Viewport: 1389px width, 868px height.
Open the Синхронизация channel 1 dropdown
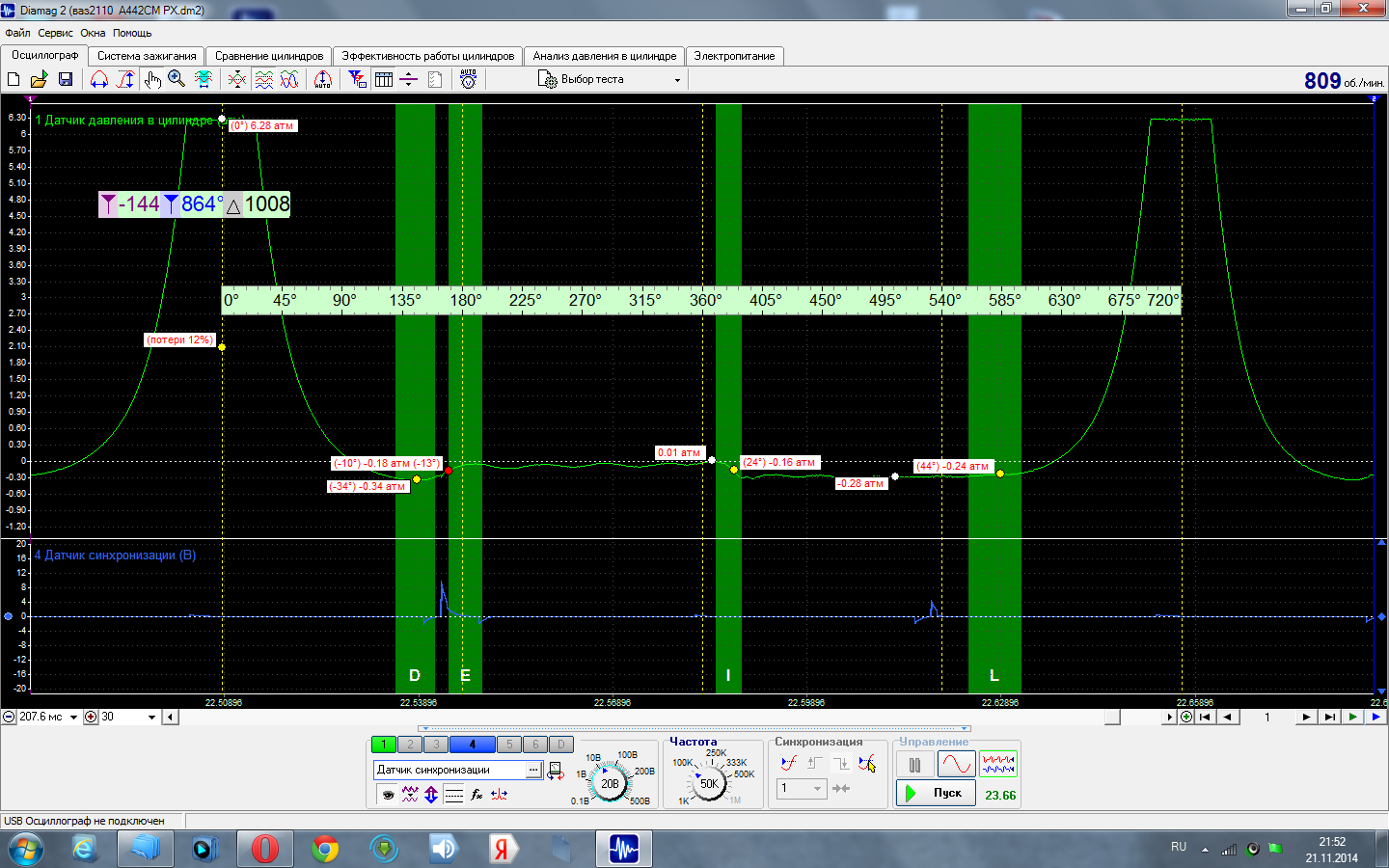[x=802, y=789]
